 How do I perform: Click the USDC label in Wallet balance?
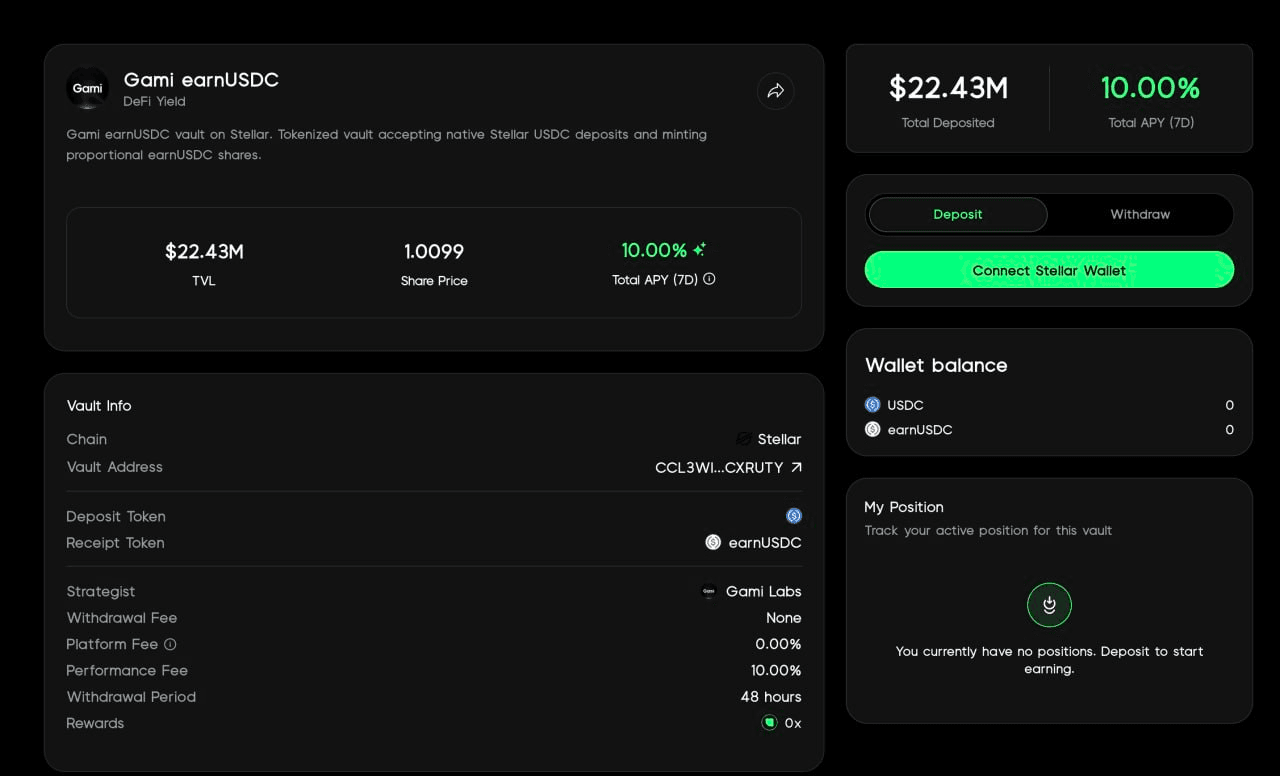pos(905,405)
